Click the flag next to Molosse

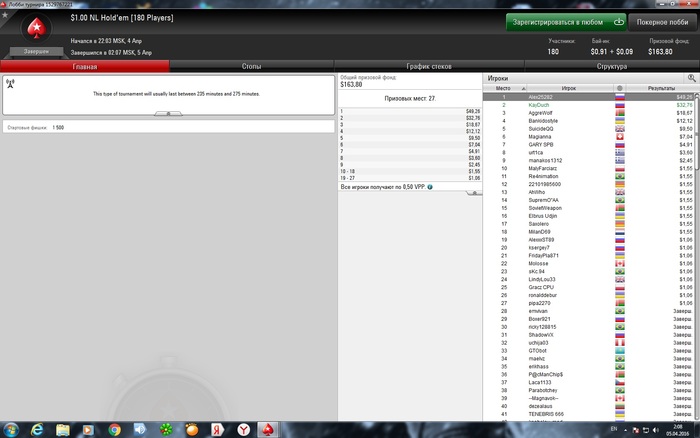point(620,263)
